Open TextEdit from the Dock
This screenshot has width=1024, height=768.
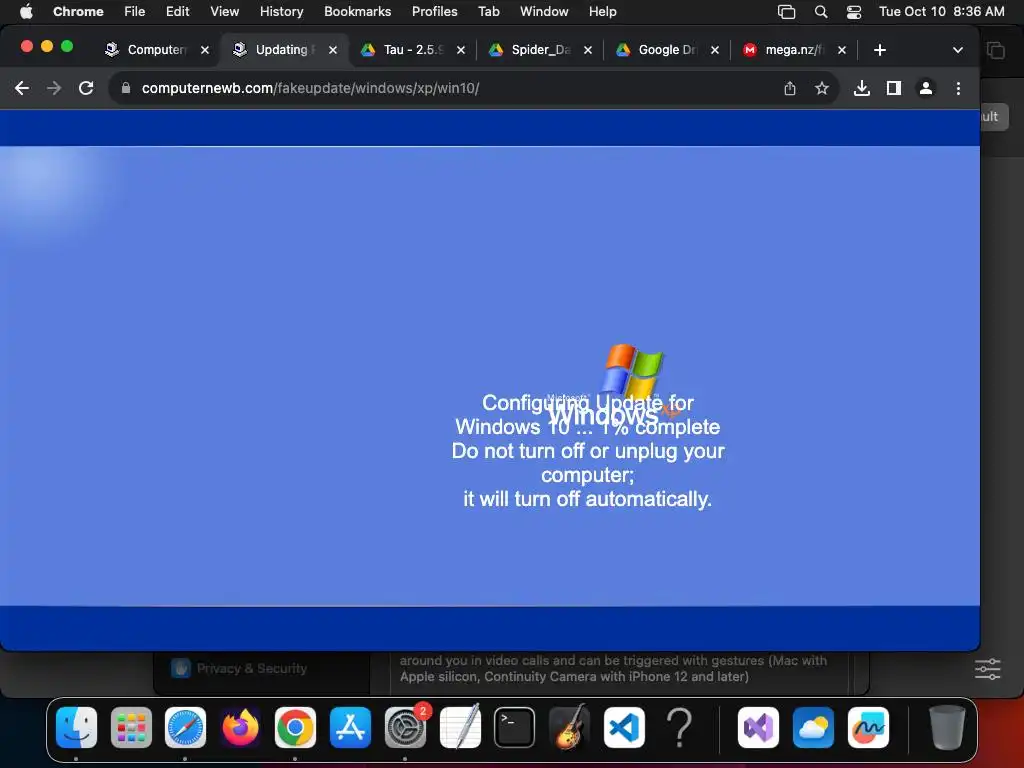coord(460,727)
